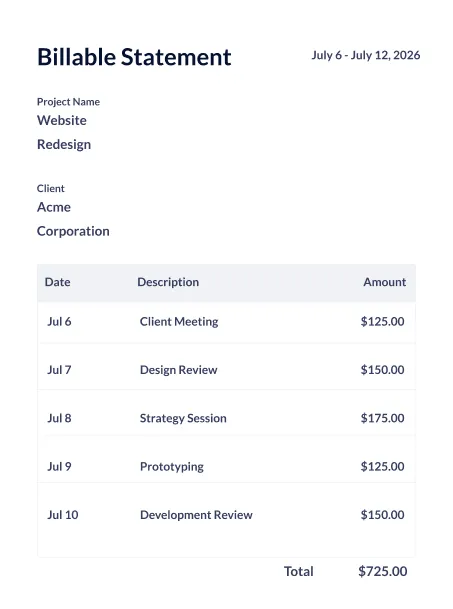
Task: Click the Date column header
Action: 57,282
